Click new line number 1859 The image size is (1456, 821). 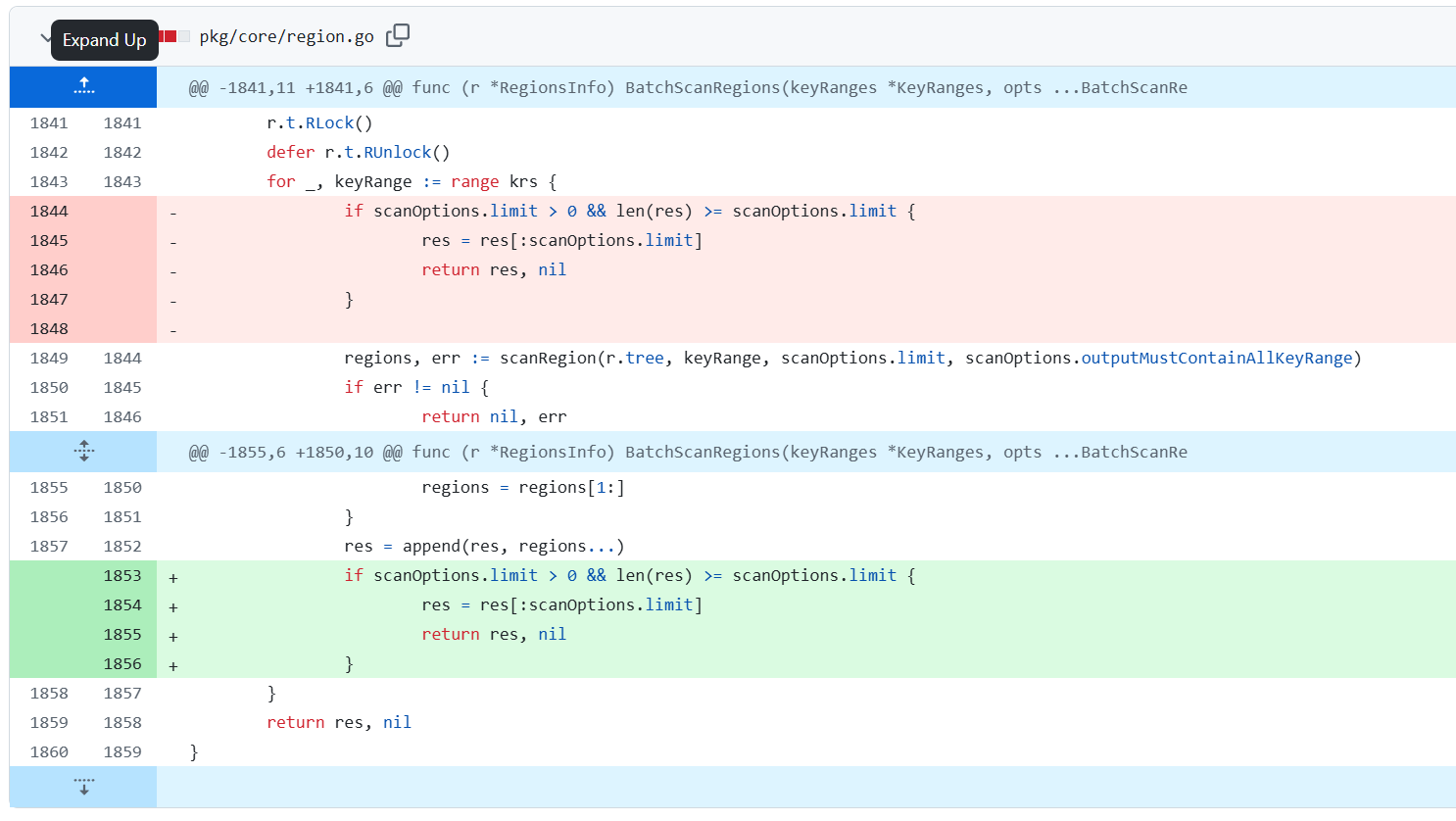122,751
